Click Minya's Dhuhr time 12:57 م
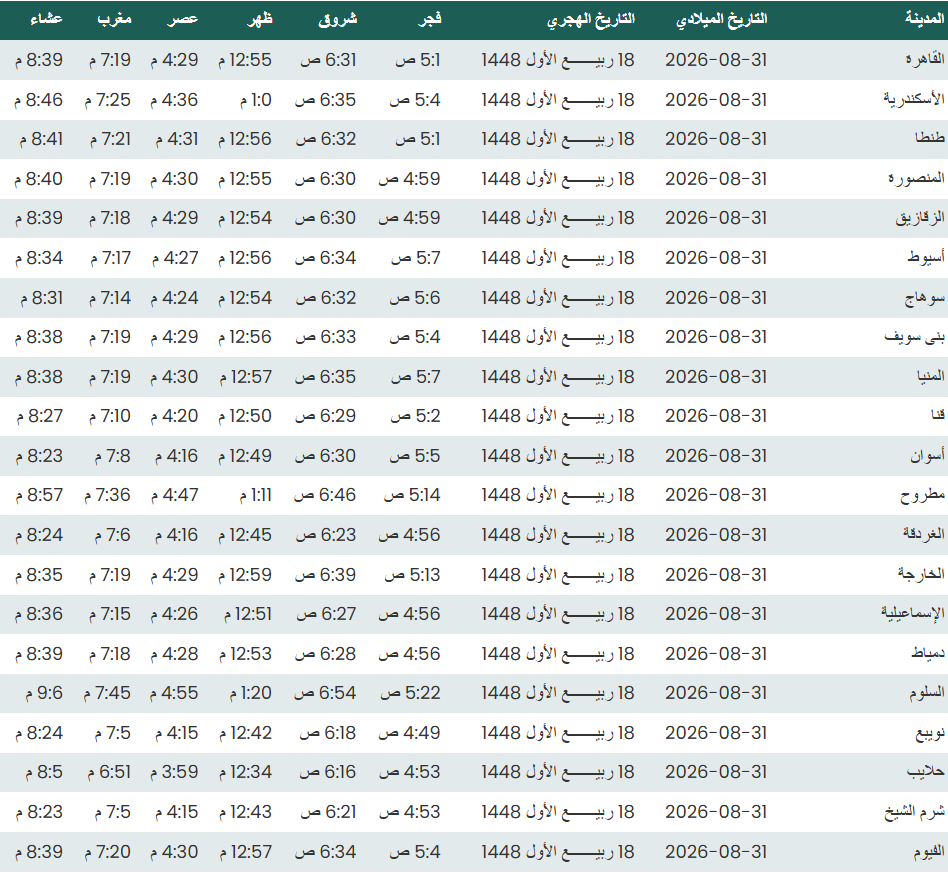 (x=245, y=377)
